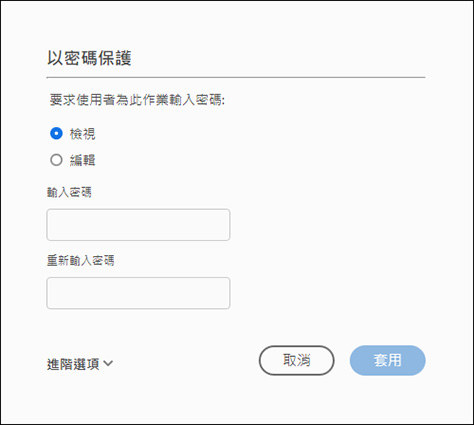Focus the 重新輸入密碼 confirmation field
474x425 pixels.
click(138, 293)
